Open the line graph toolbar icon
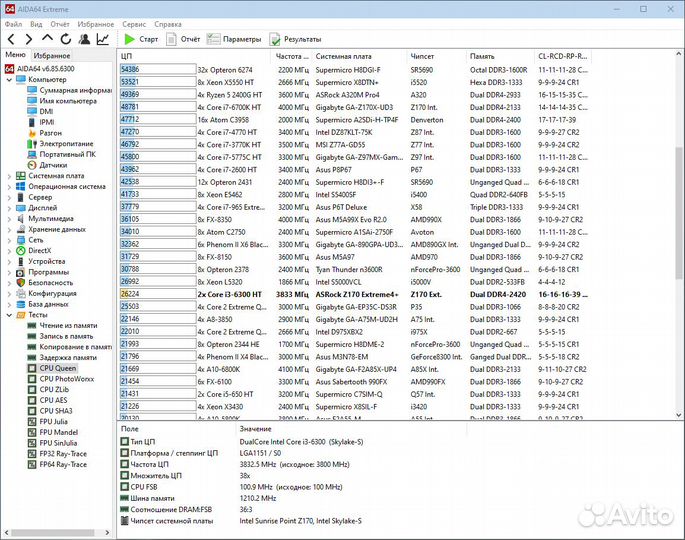The width and height of the screenshot is (685, 540). (x=103, y=39)
